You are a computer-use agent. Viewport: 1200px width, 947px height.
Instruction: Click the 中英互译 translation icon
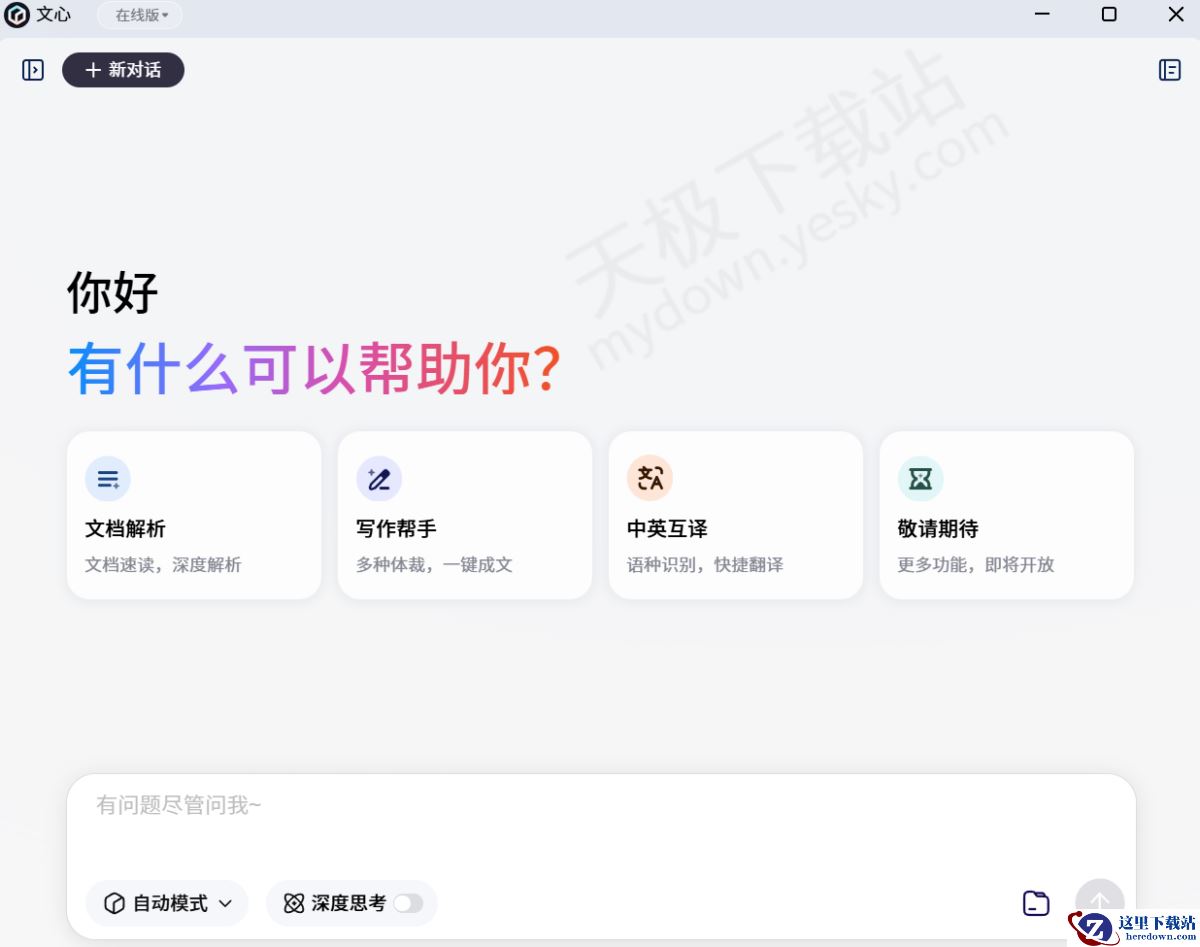pyautogui.click(x=649, y=479)
